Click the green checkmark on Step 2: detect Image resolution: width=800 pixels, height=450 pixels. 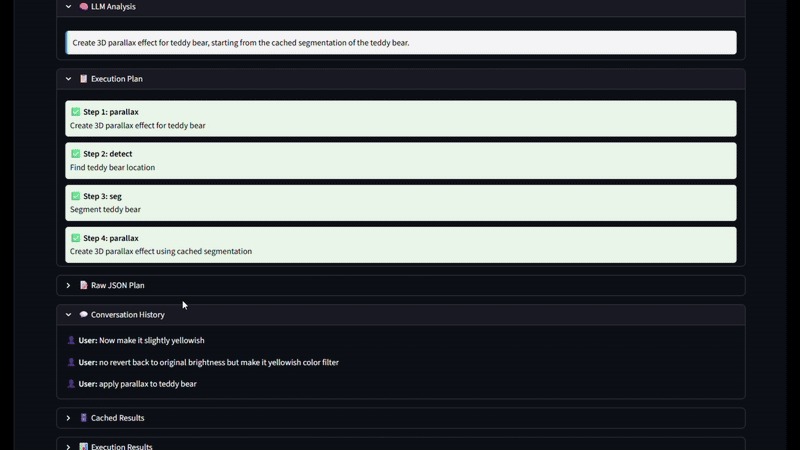coord(76,154)
